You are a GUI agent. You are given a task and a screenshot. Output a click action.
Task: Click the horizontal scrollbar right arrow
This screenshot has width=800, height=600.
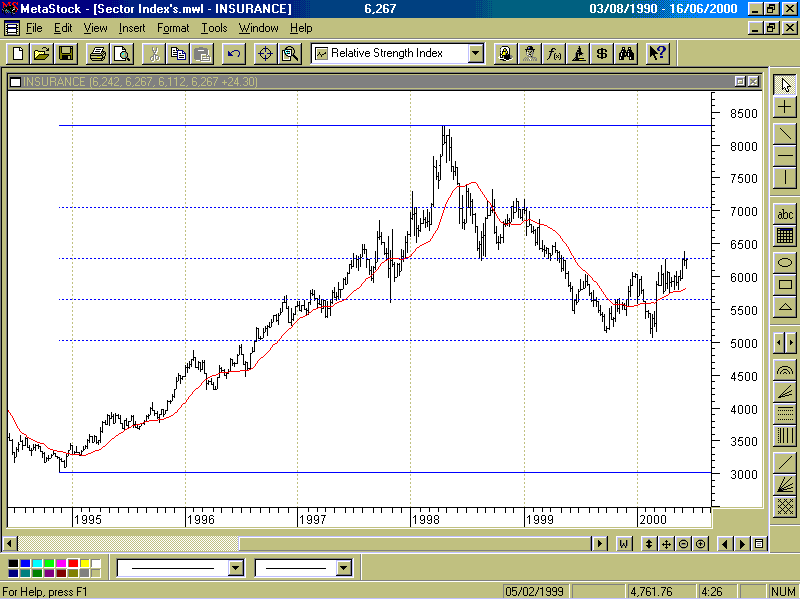[600, 544]
